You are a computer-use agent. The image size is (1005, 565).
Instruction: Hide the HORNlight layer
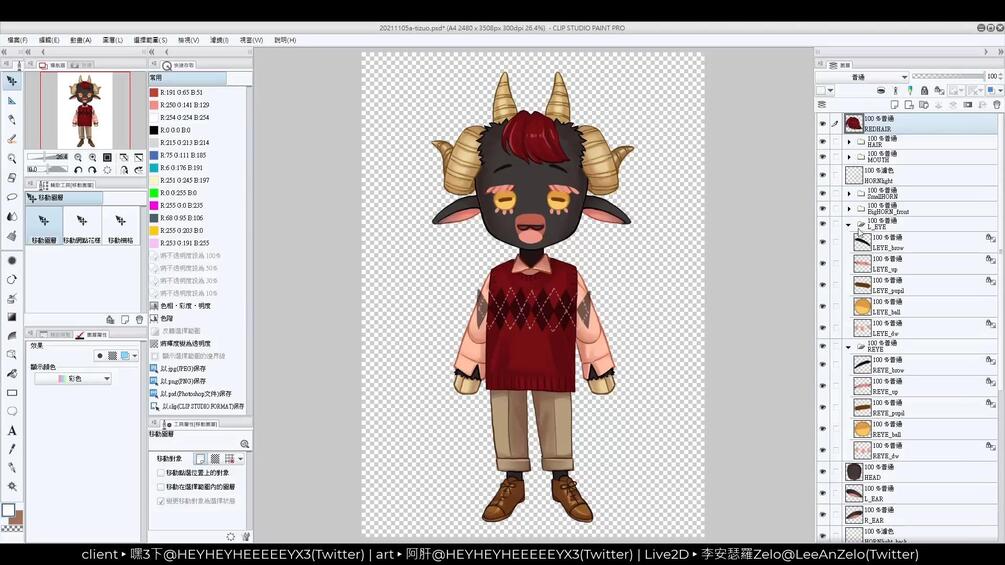click(x=823, y=175)
